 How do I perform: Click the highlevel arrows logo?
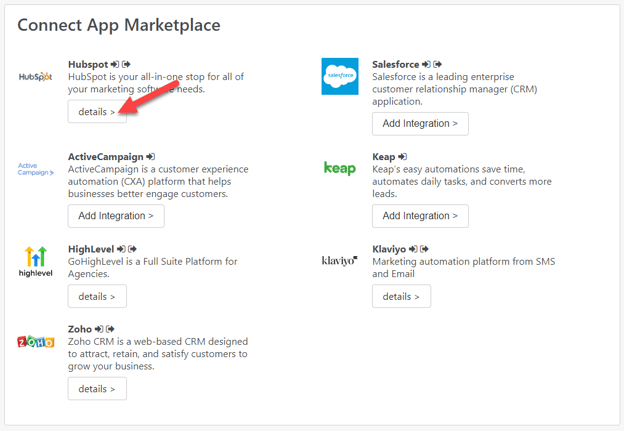[35, 261]
